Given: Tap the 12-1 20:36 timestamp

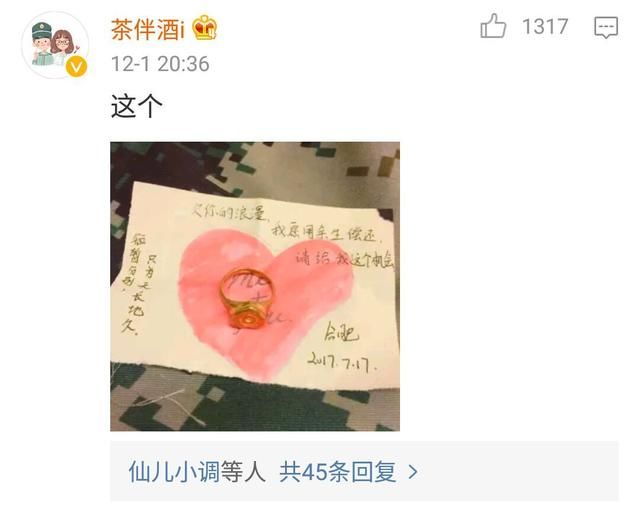Looking at the screenshot, I should 160,64.
